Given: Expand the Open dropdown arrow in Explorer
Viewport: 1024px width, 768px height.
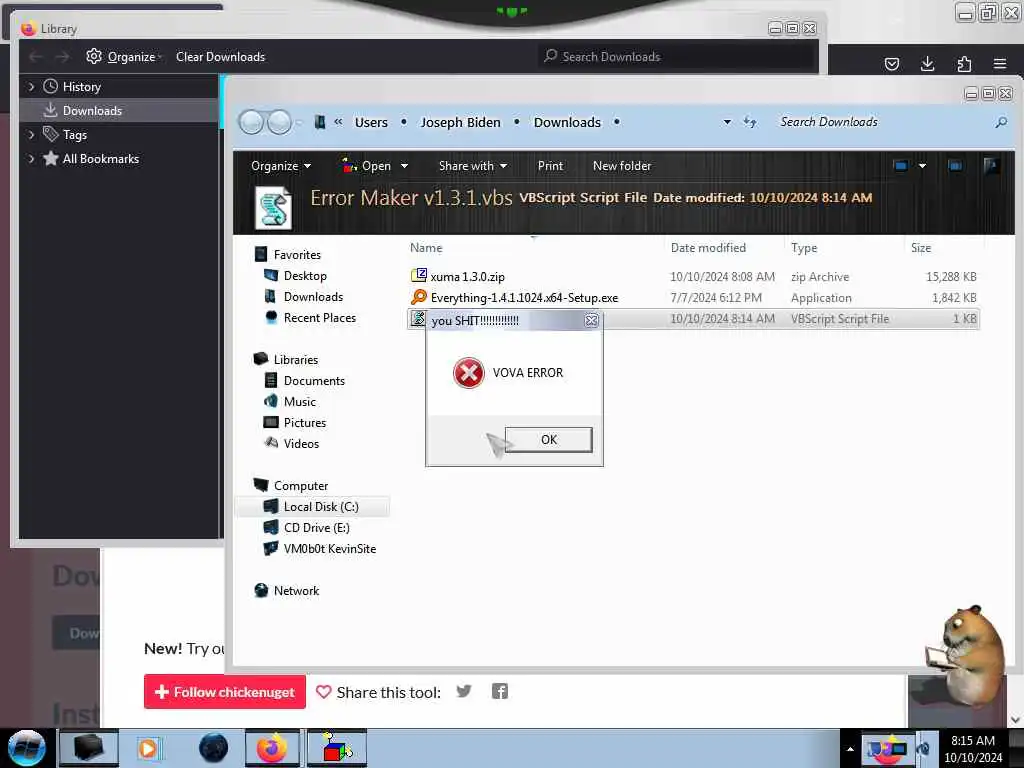Looking at the screenshot, I should coord(404,166).
